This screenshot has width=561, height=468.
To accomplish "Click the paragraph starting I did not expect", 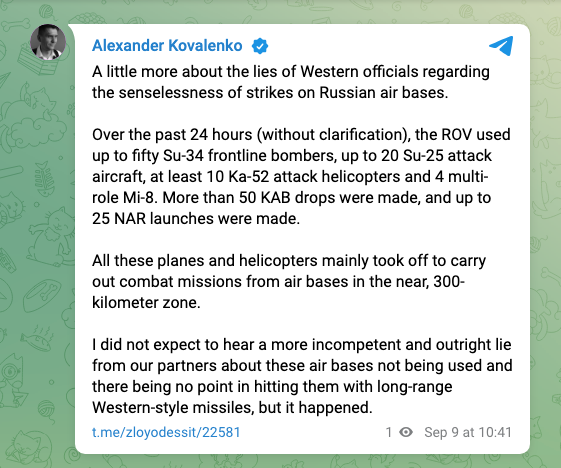I will click(x=302, y=376).
